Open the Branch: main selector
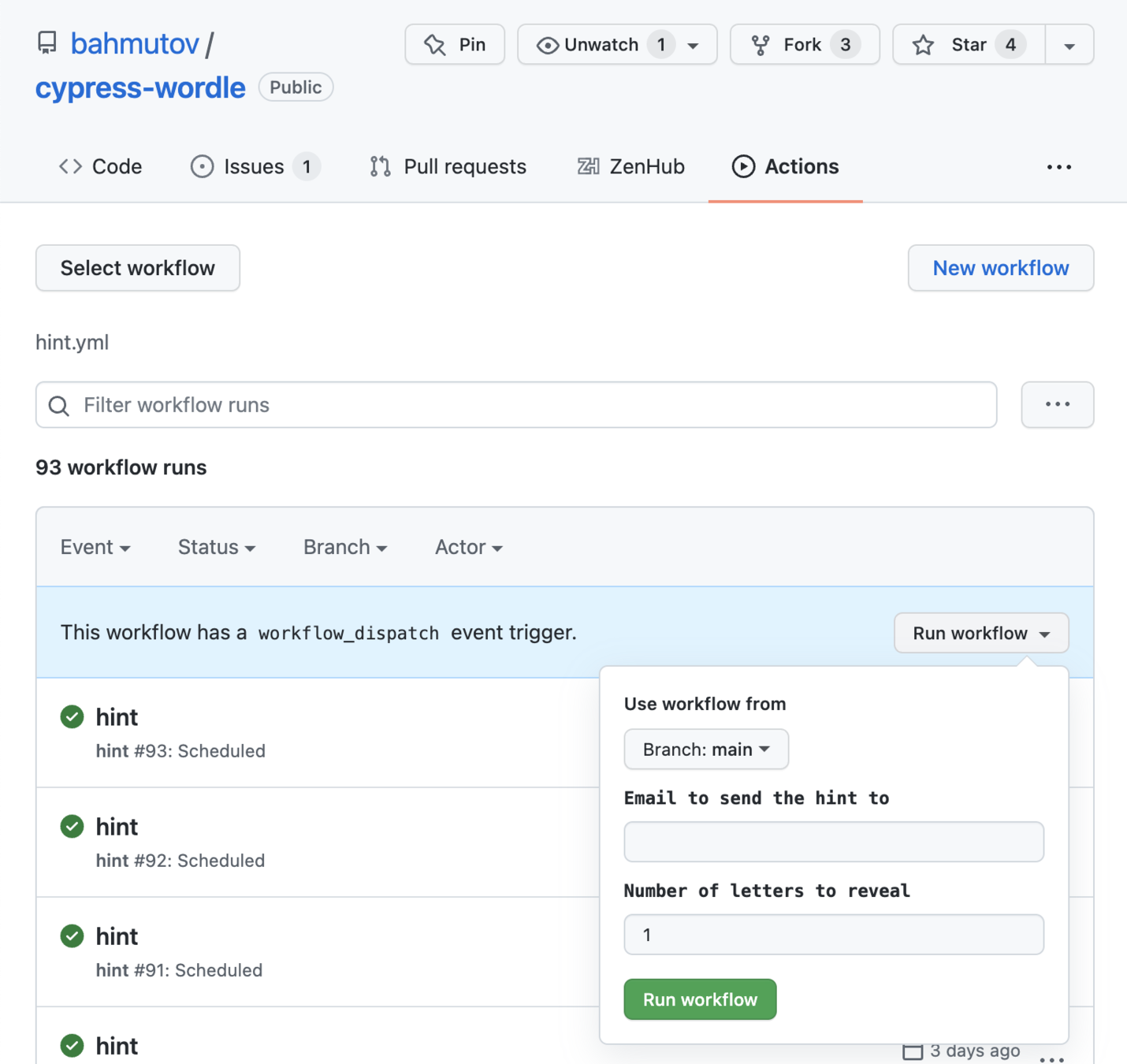 706,749
